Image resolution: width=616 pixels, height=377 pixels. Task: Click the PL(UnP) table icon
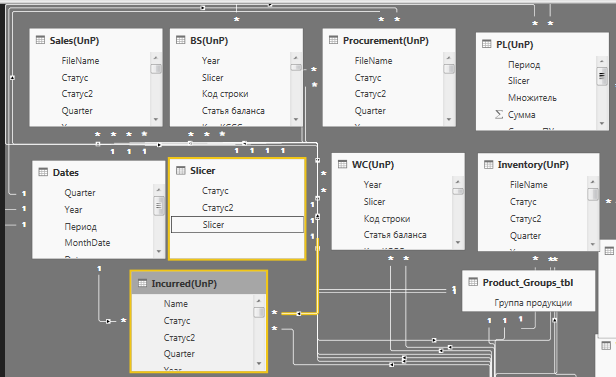487,44
